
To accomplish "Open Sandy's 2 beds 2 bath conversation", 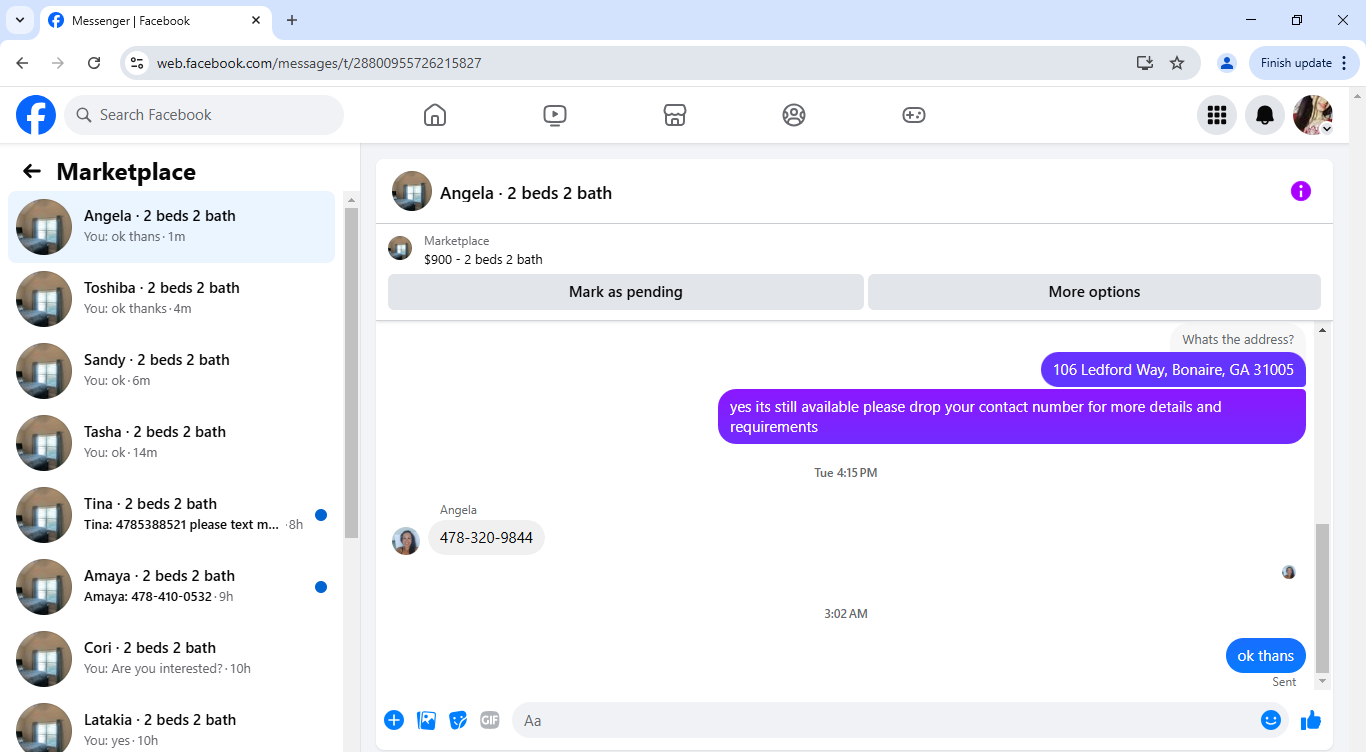I will coord(171,371).
